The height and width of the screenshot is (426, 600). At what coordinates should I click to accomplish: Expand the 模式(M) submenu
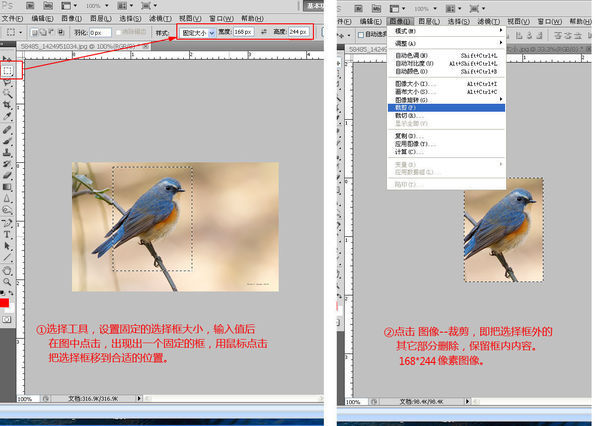coord(447,31)
